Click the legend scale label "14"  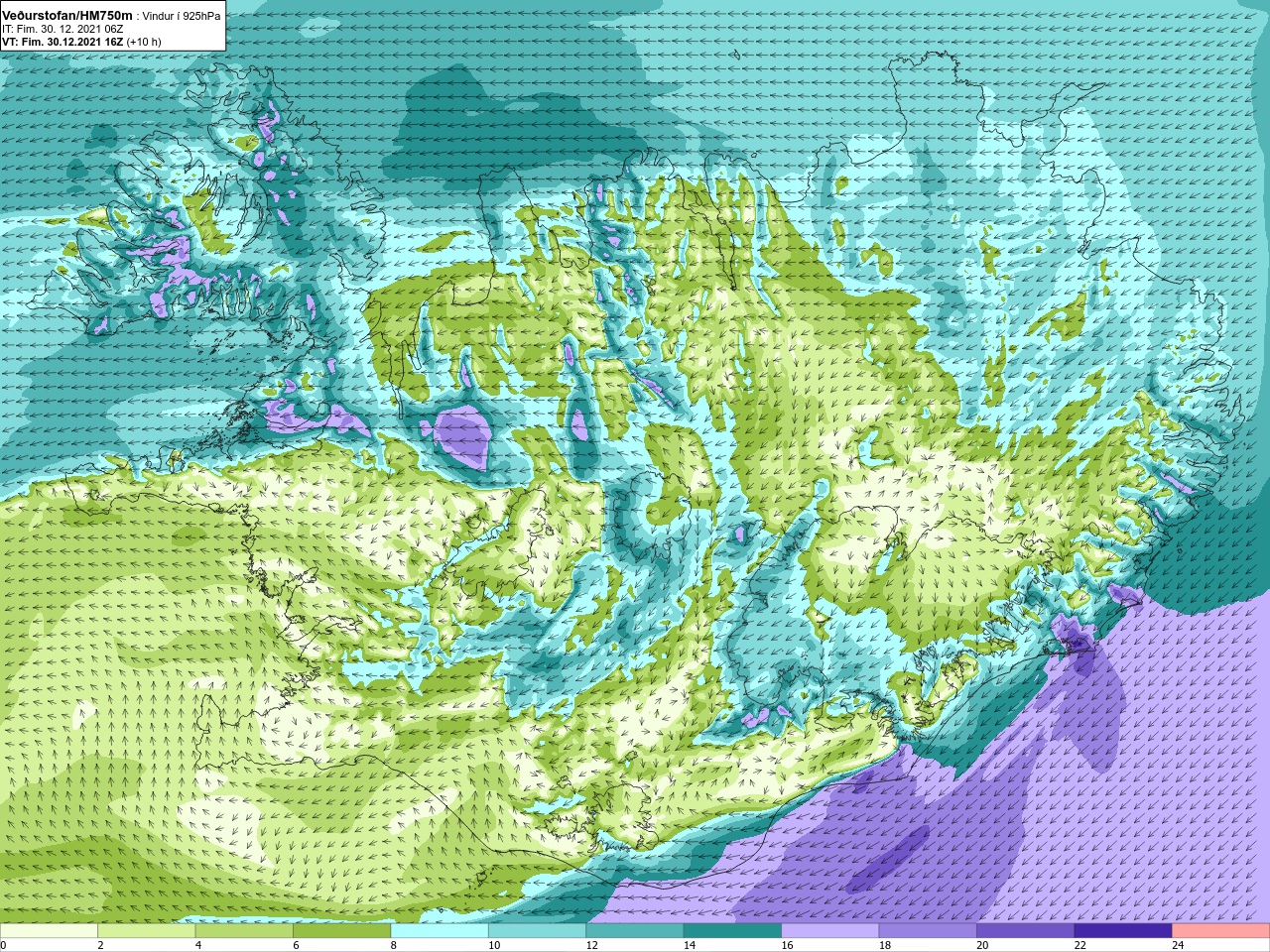click(x=690, y=945)
